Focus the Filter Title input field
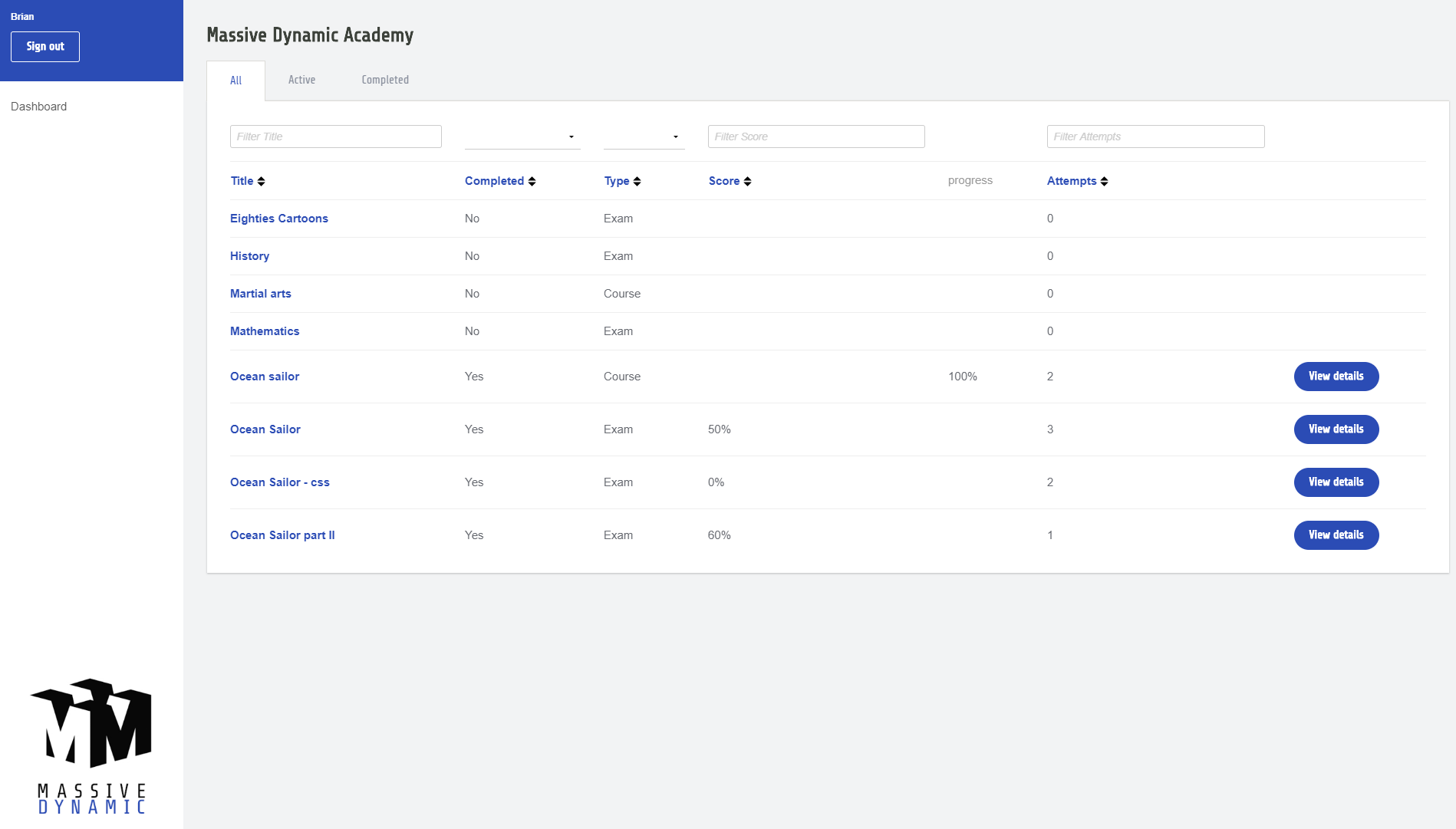The image size is (1456, 829). [x=335, y=137]
